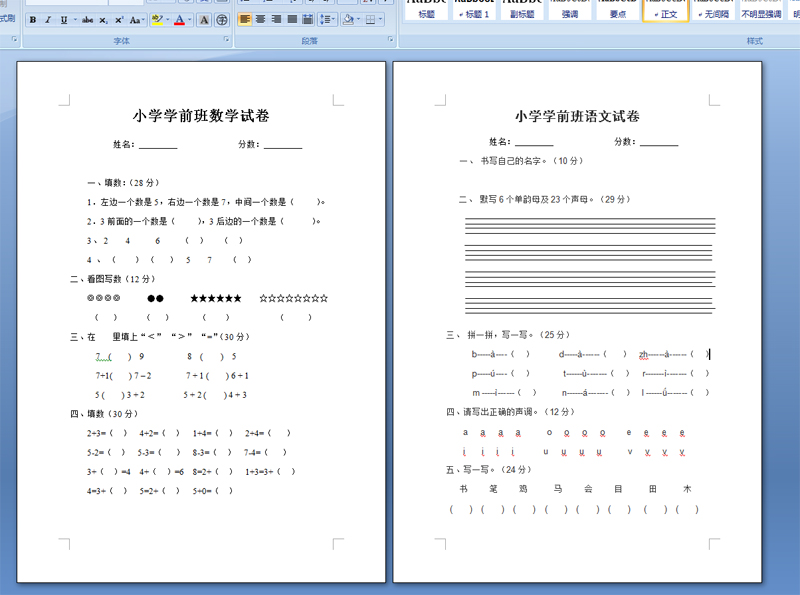Apply the 副标题 style
800x595 pixels.
(522, 10)
